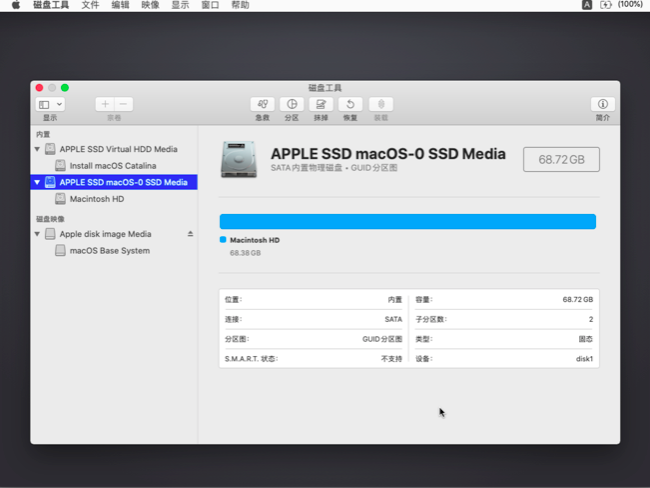Click the battery charging status icon

tap(606, 5)
